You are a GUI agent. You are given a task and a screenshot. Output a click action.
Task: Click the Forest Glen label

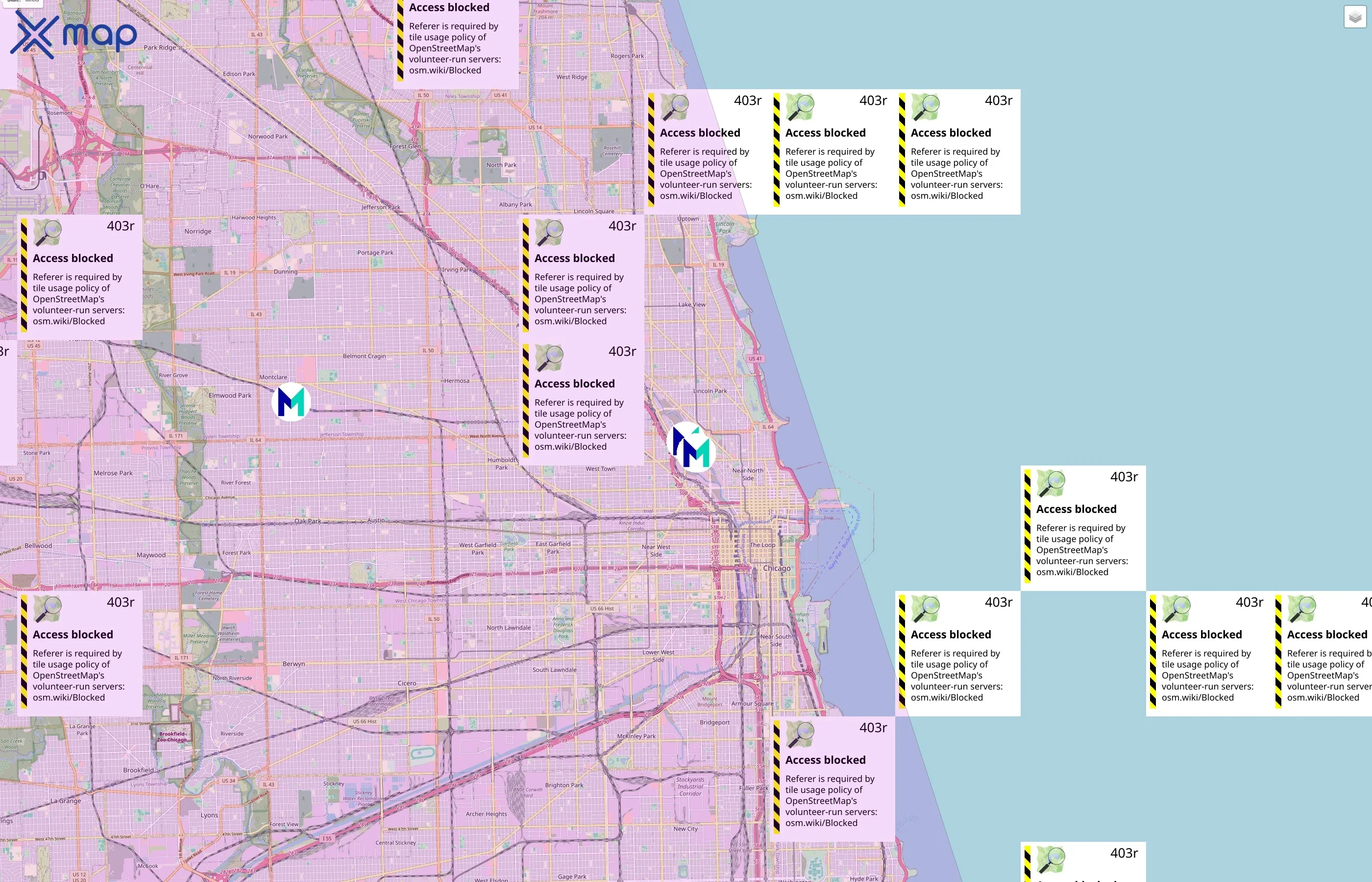(405, 146)
